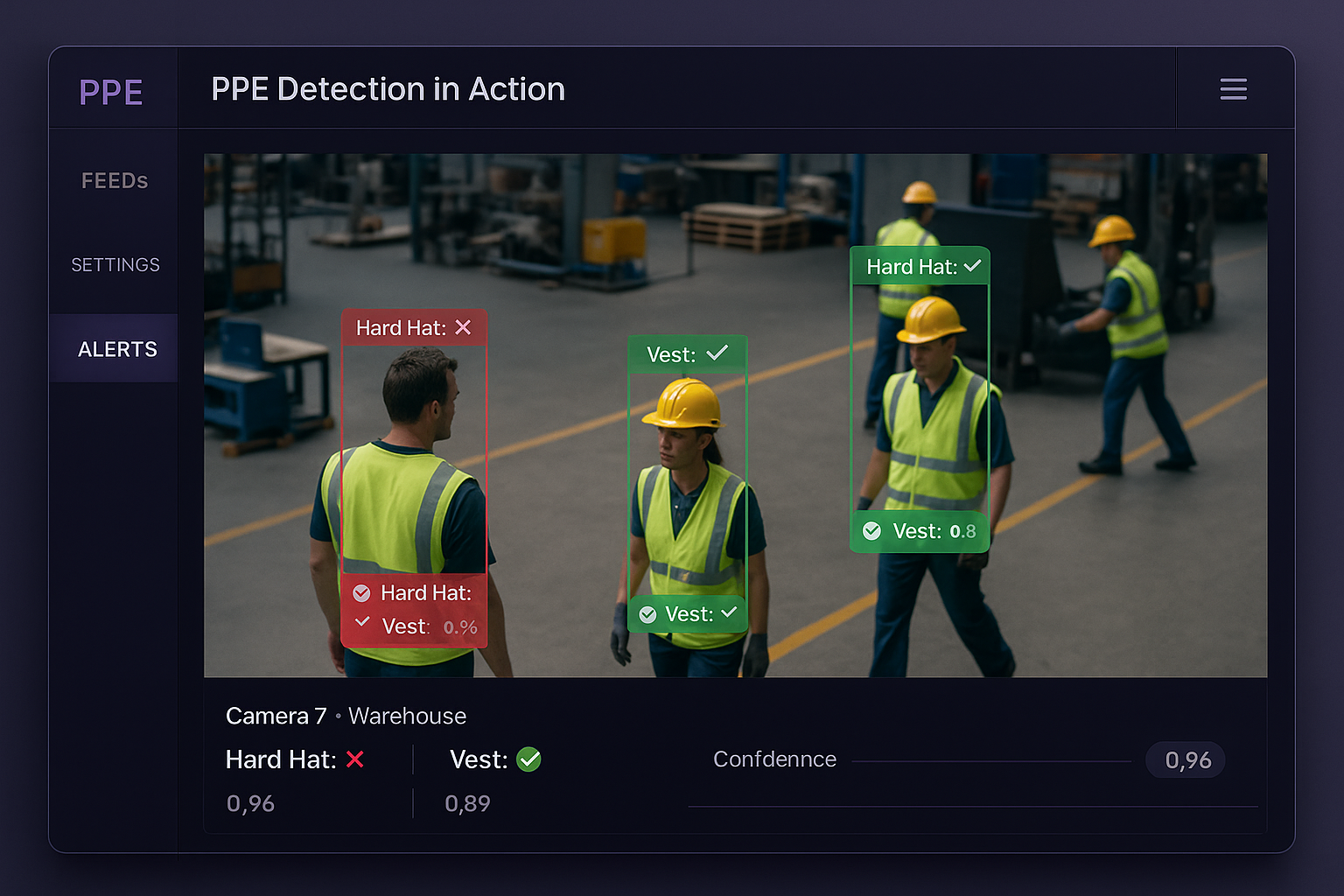Click the red X on the Hard Hat overlay label
1344x896 pixels.
click(465, 328)
